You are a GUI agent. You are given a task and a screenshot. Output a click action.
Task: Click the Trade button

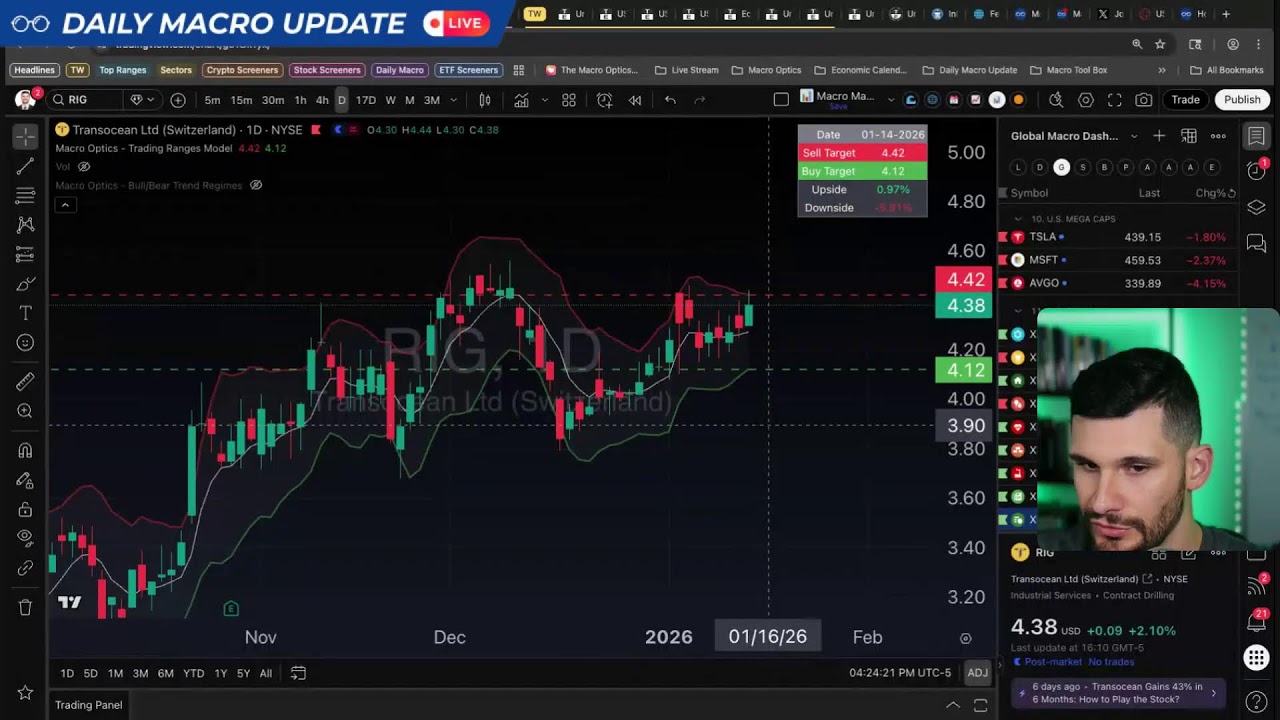click(1186, 100)
